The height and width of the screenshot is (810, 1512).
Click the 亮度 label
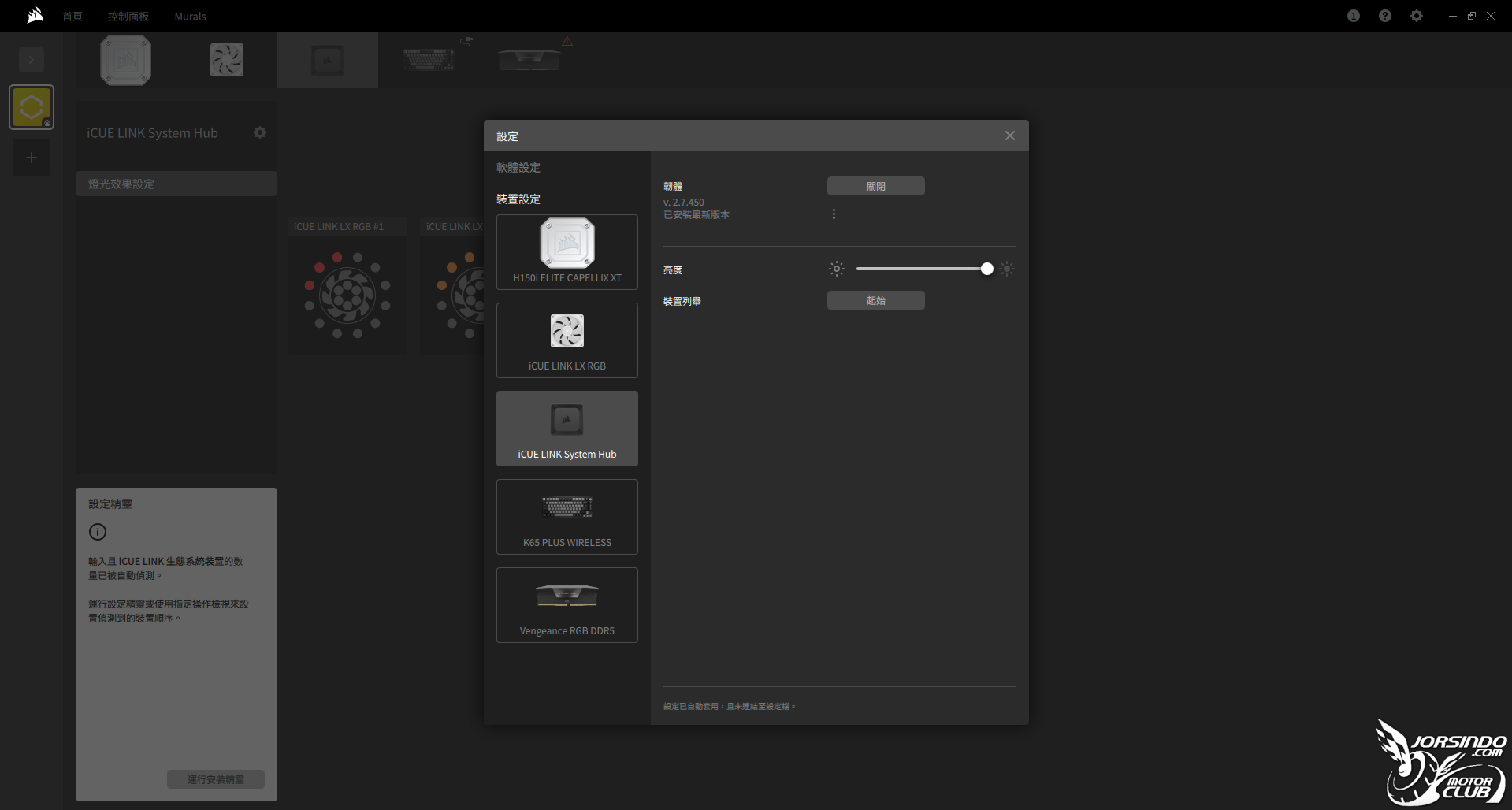[x=673, y=269]
